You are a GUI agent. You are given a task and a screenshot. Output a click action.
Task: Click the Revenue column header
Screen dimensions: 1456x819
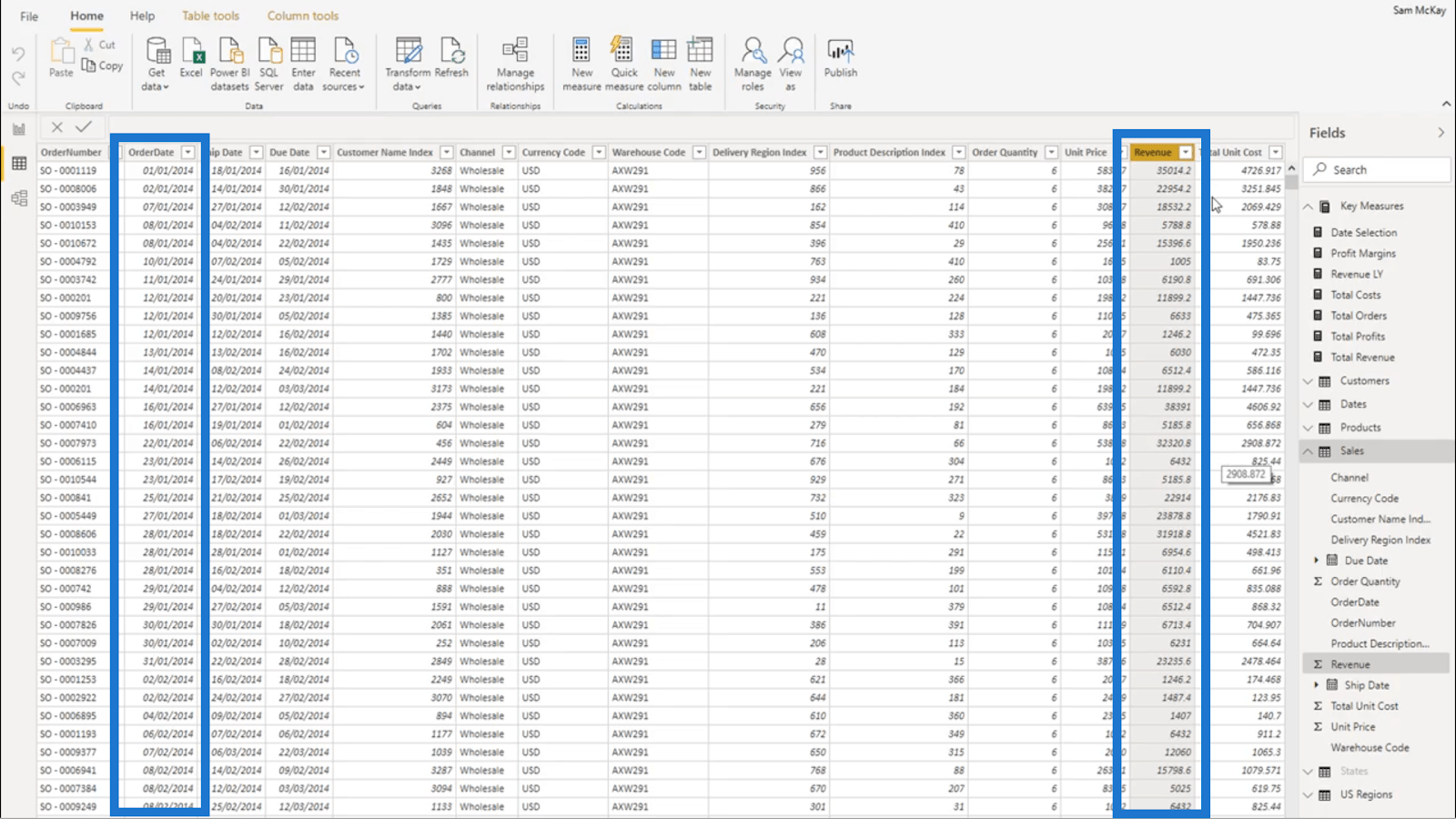tap(1153, 152)
